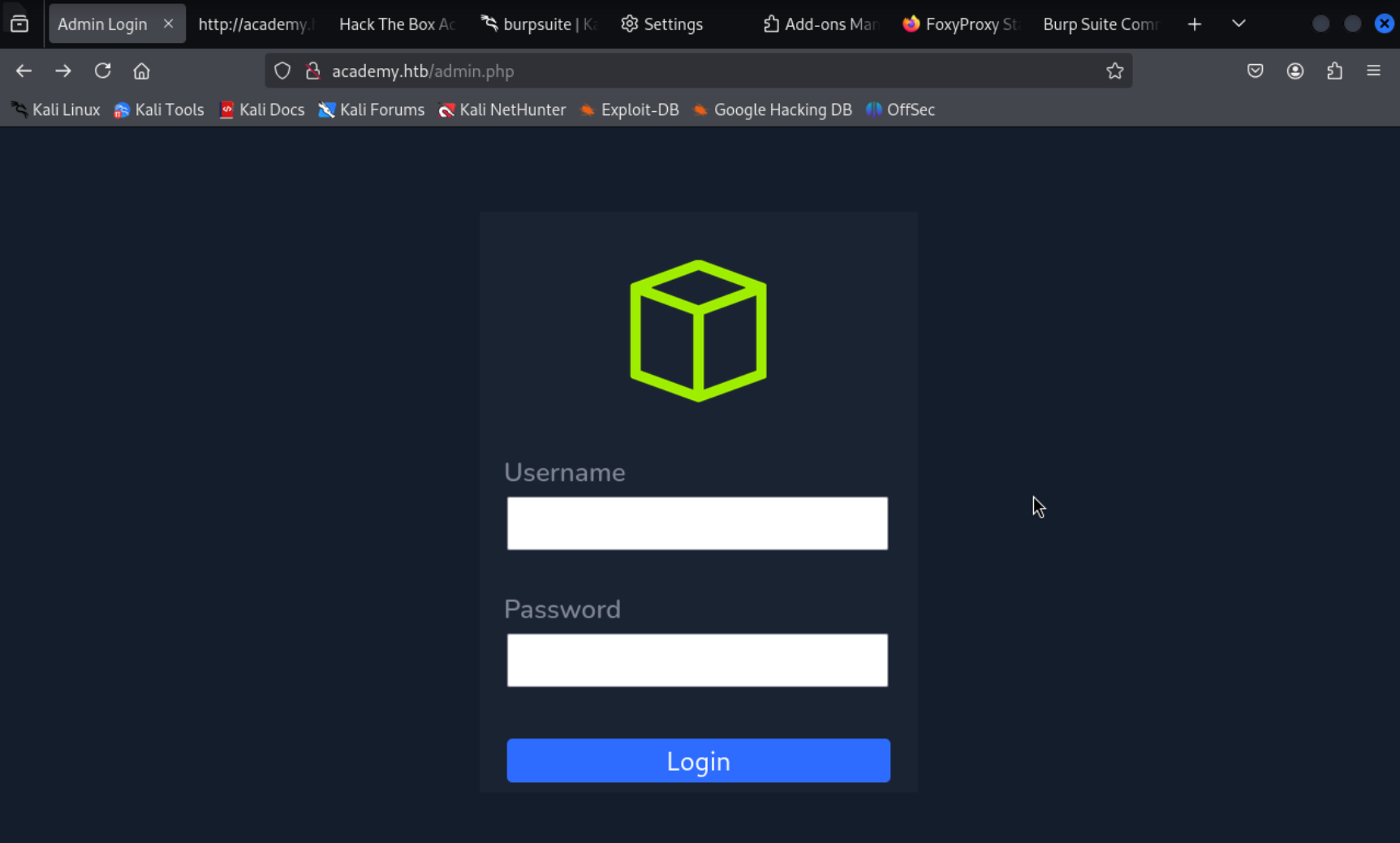1400x843 pixels.
Task: Open a new tab with plus
Action: (1194, 24)
